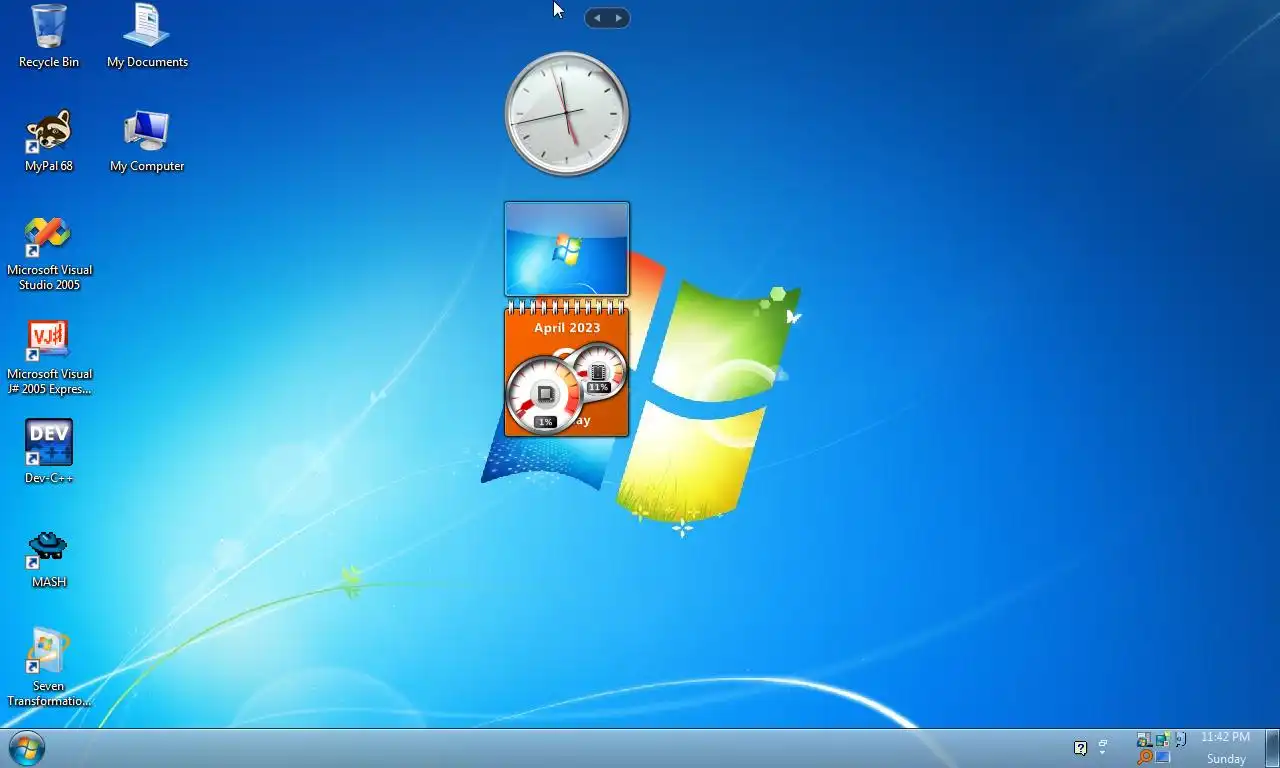The image size is (1280, 768).
Task: Click the orange magnifier tray icon
Action: (x=1144, y=758)
